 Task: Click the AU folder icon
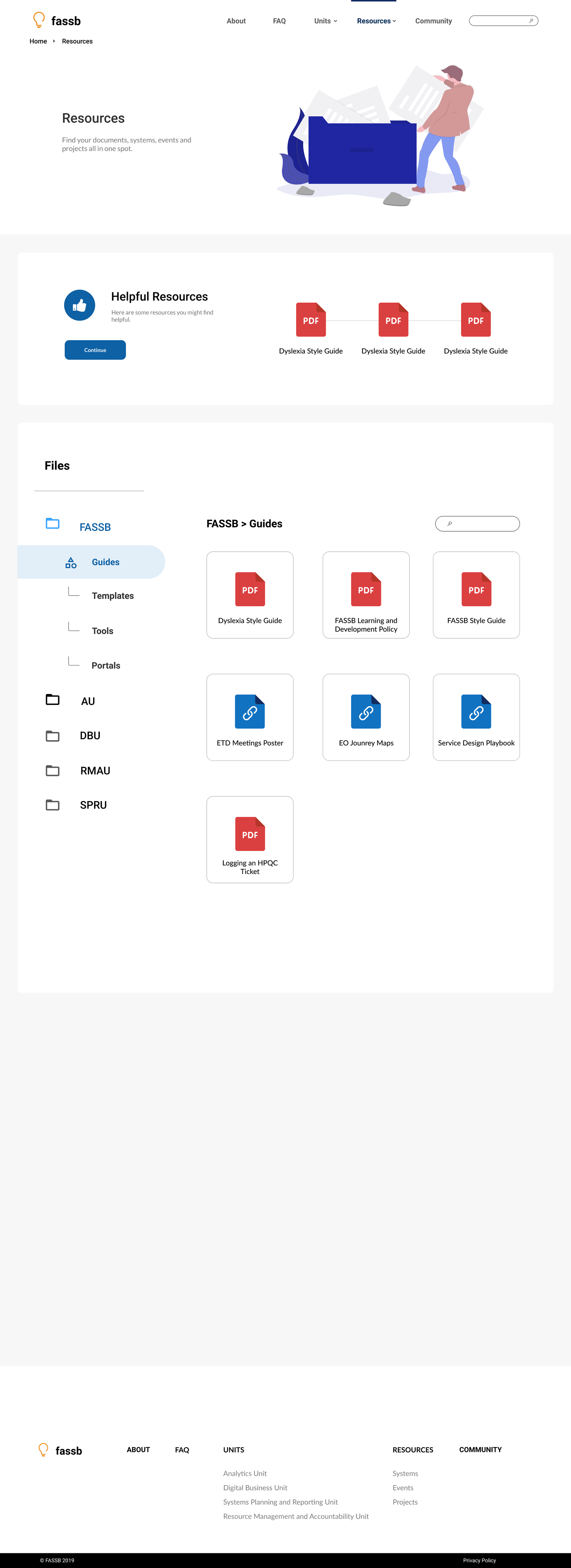(x=53, y=700)
